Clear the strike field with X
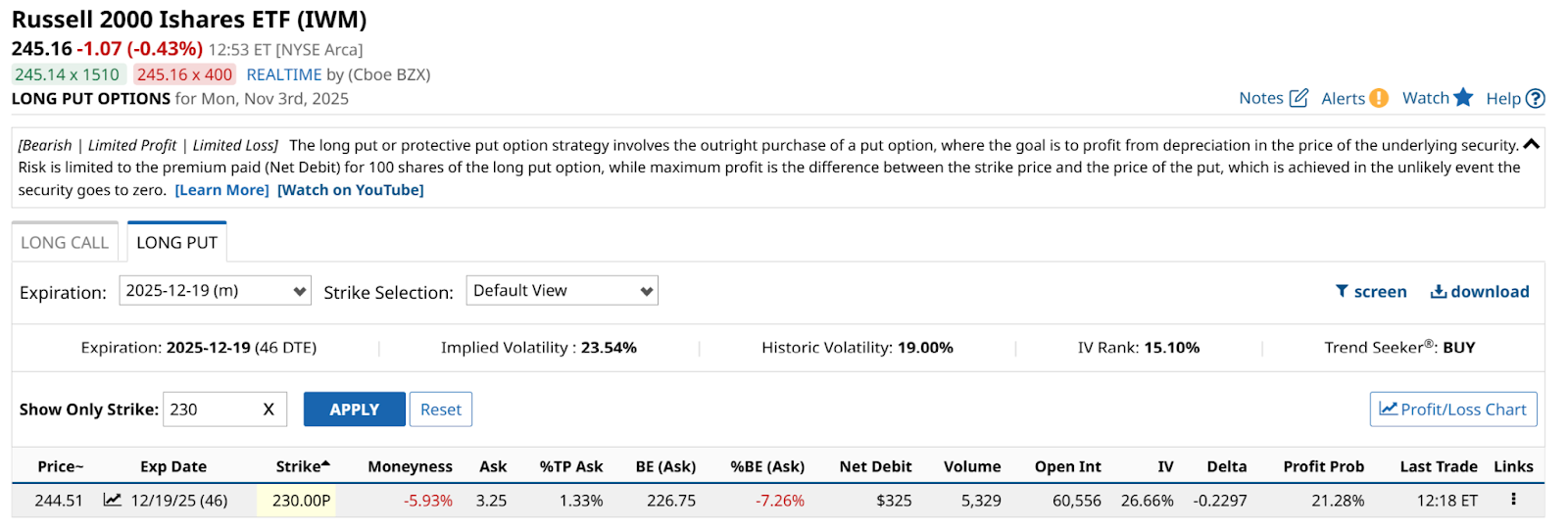 click(269, 410)
